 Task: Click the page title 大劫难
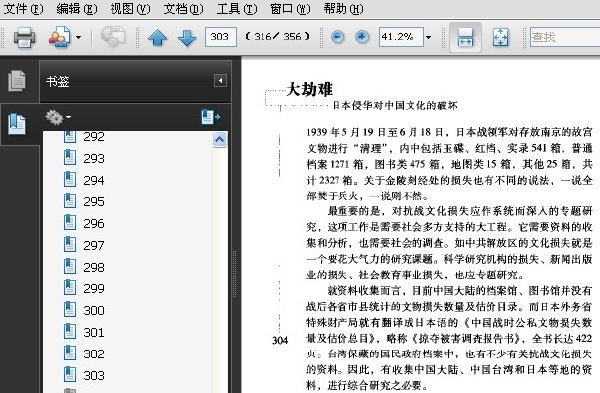coord(310,89)
